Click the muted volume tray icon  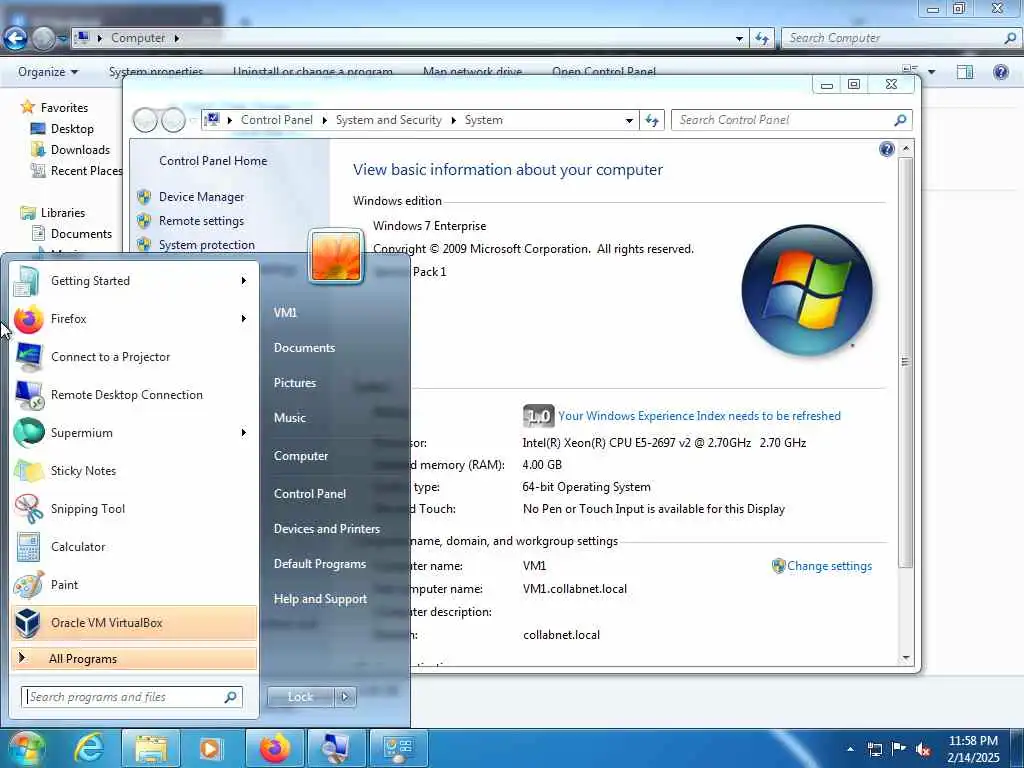coord(923,750)
